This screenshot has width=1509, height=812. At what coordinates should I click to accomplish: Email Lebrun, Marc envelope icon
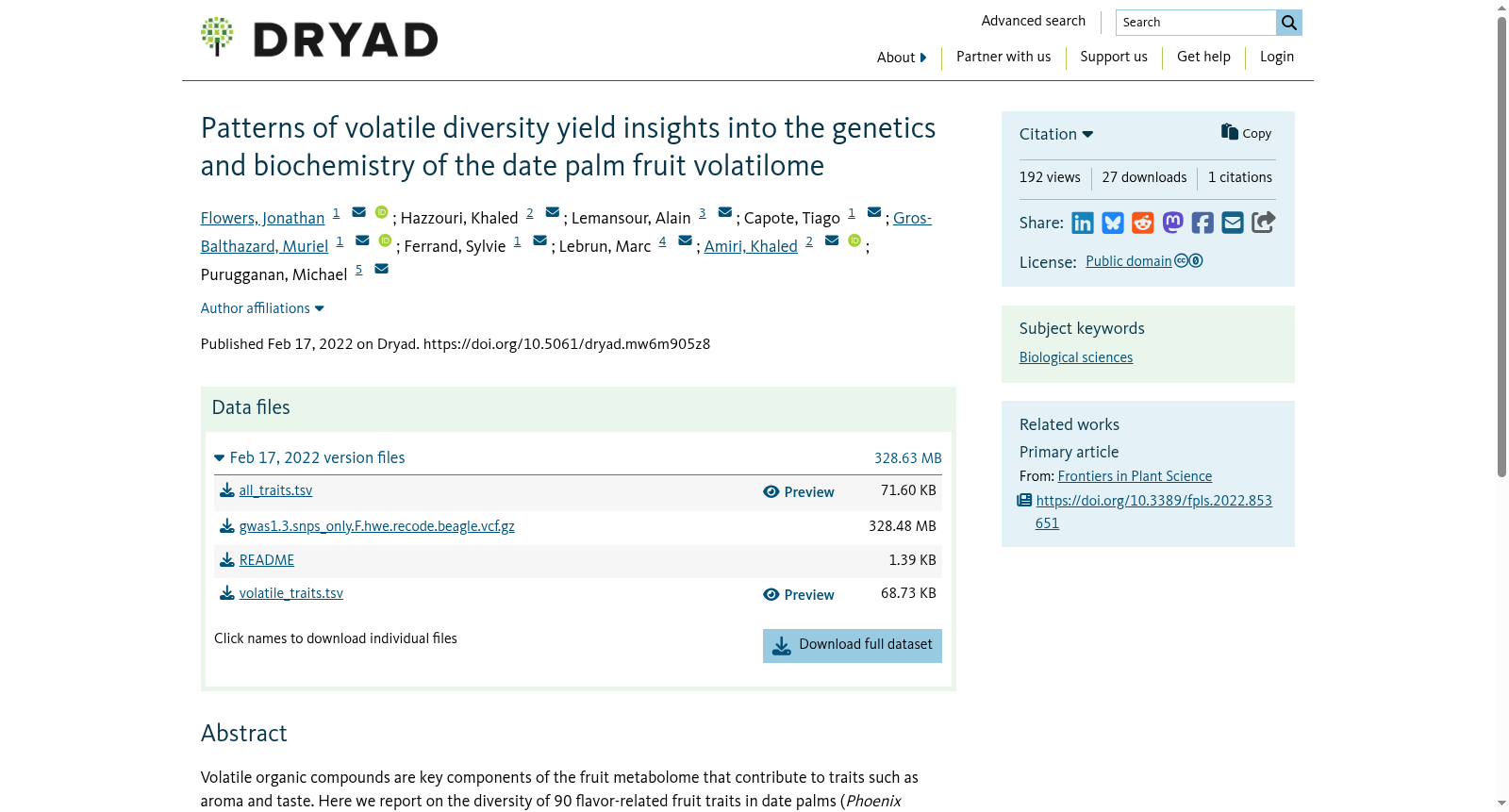(686, 240)
